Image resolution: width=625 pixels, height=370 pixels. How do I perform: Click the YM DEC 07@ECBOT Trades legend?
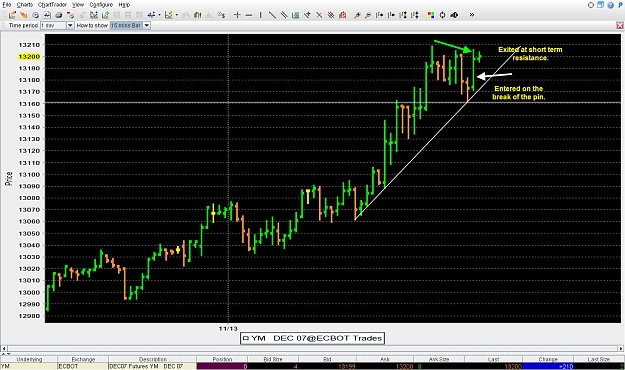(x=312, y=338)
